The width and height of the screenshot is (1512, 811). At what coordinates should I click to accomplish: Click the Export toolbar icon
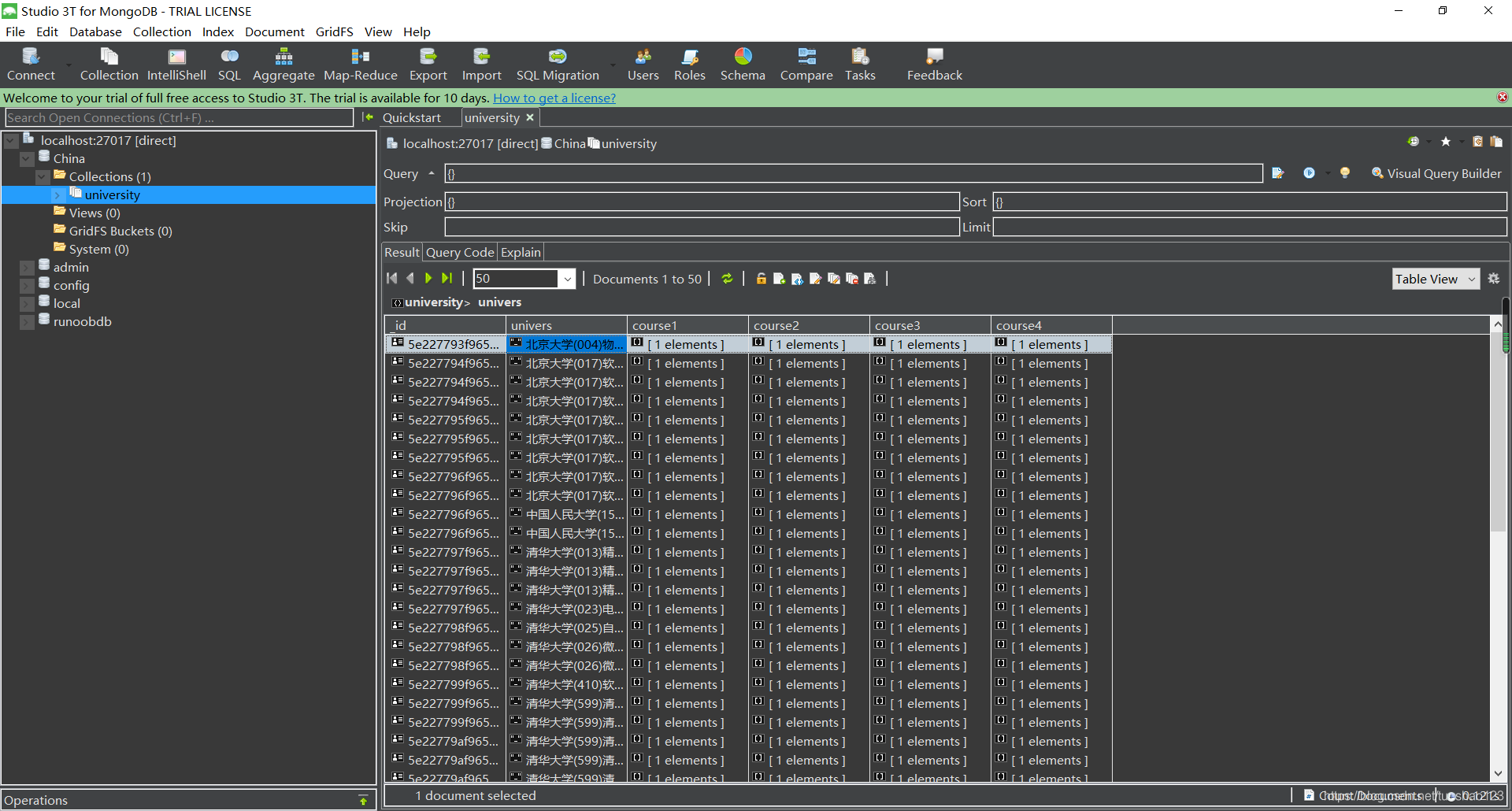pos(428,65)
